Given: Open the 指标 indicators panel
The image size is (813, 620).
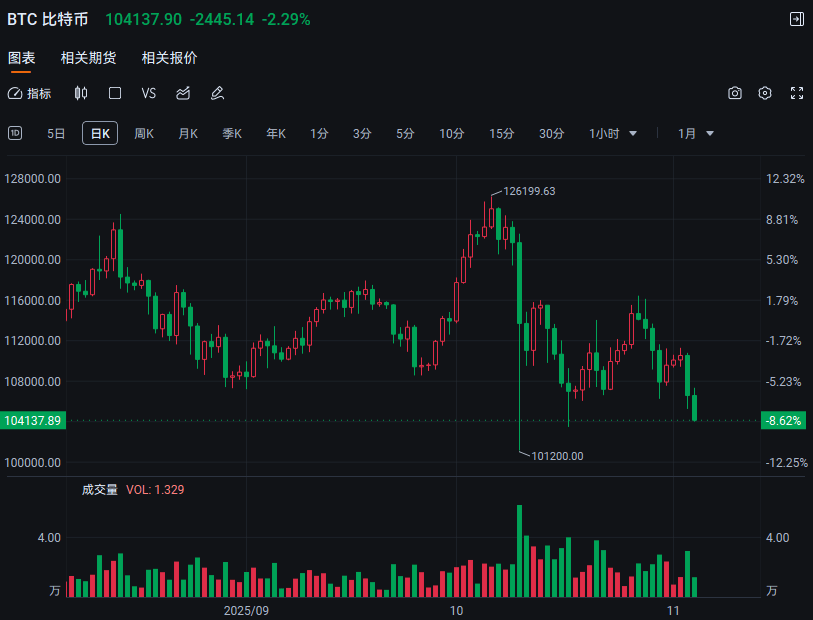Looking at the screenshot, I should coord(30,93).
